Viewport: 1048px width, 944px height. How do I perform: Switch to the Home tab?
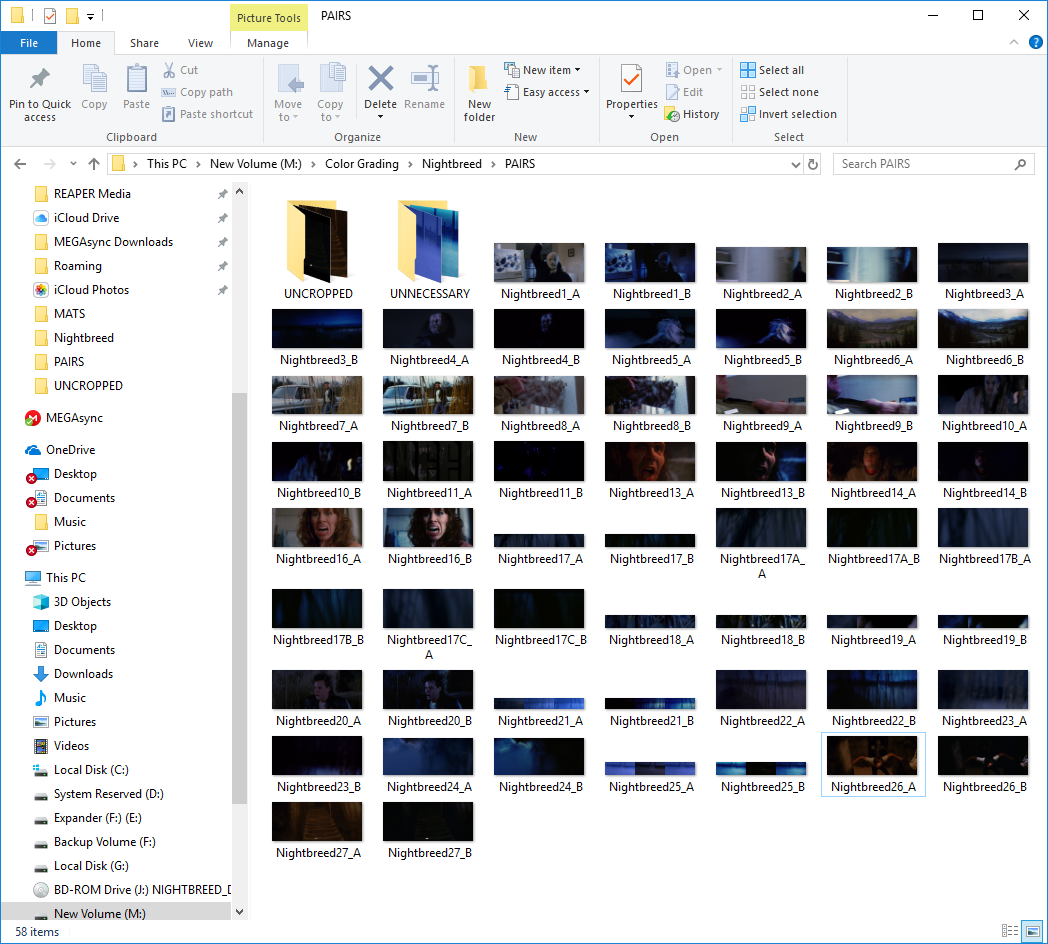pos(86,43)
